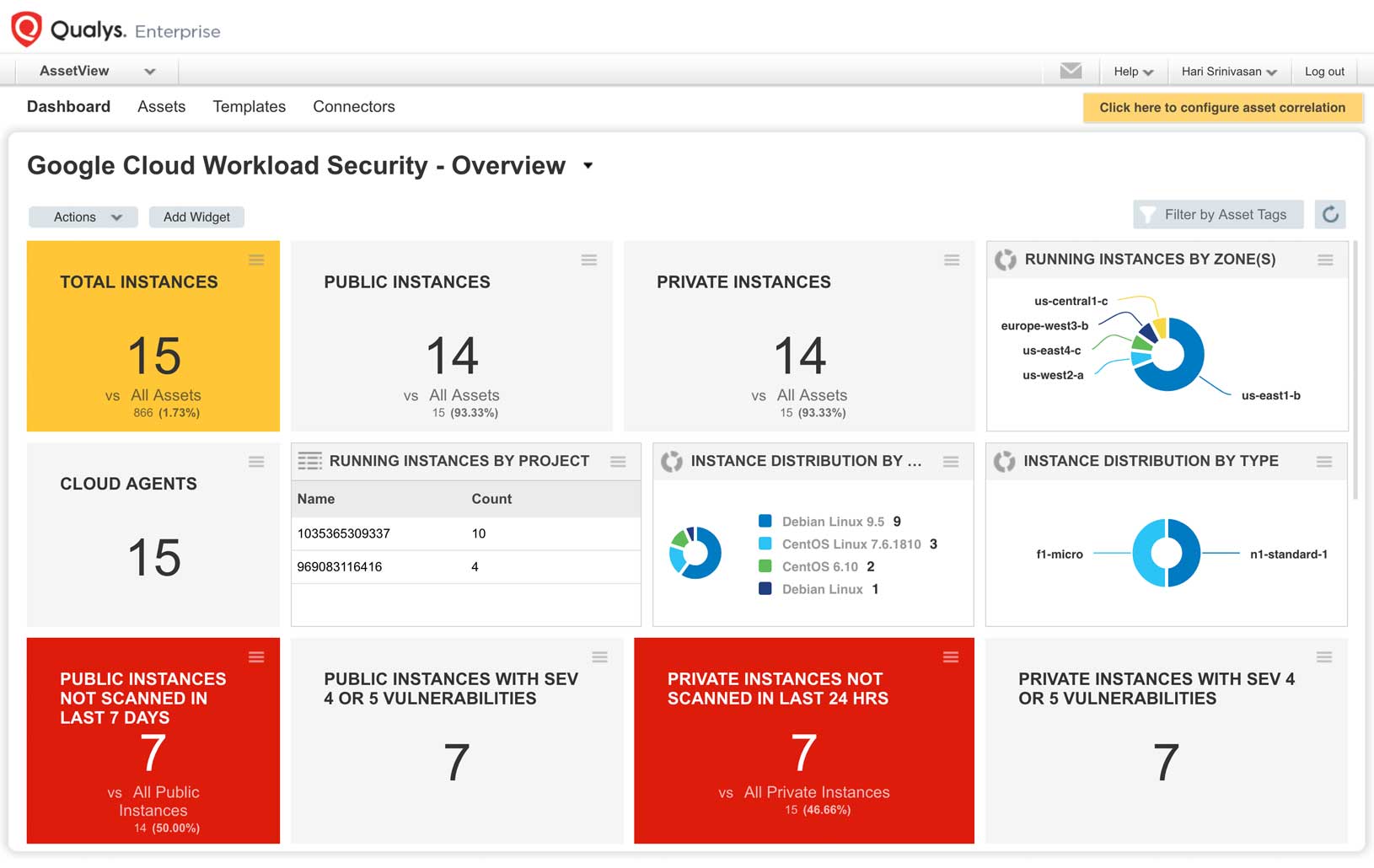Click the Google Cloud icon on Instance Distribution by Type

tap(1002, 461)
